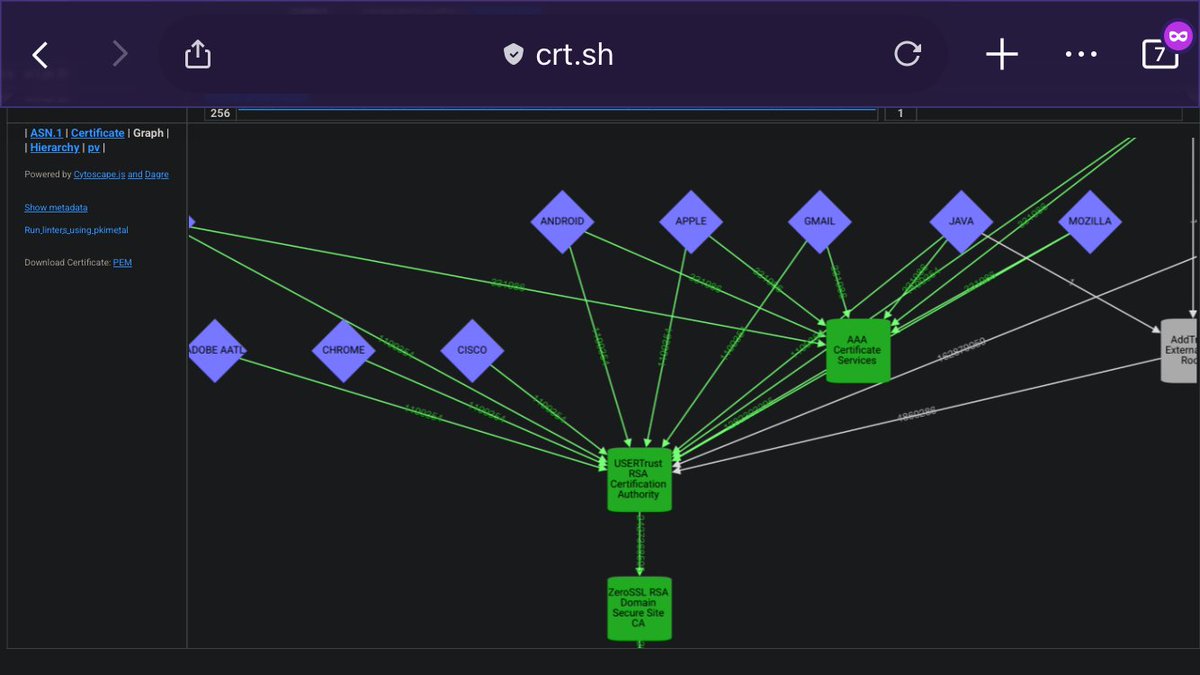Click the Show metadata link
Image resolution: width=1200 pixels, height=675 pixels.
[56, 207]
